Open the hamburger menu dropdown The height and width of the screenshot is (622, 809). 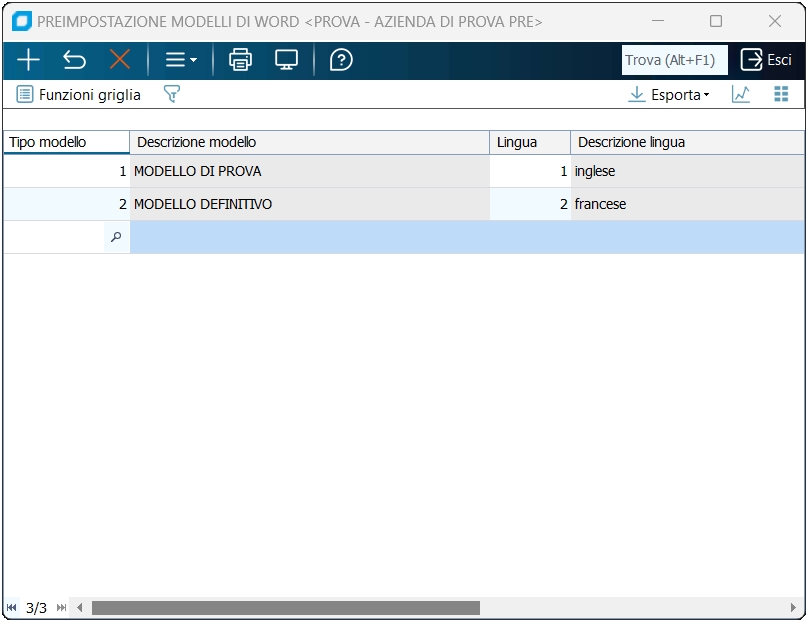click(x=181, y=60)
